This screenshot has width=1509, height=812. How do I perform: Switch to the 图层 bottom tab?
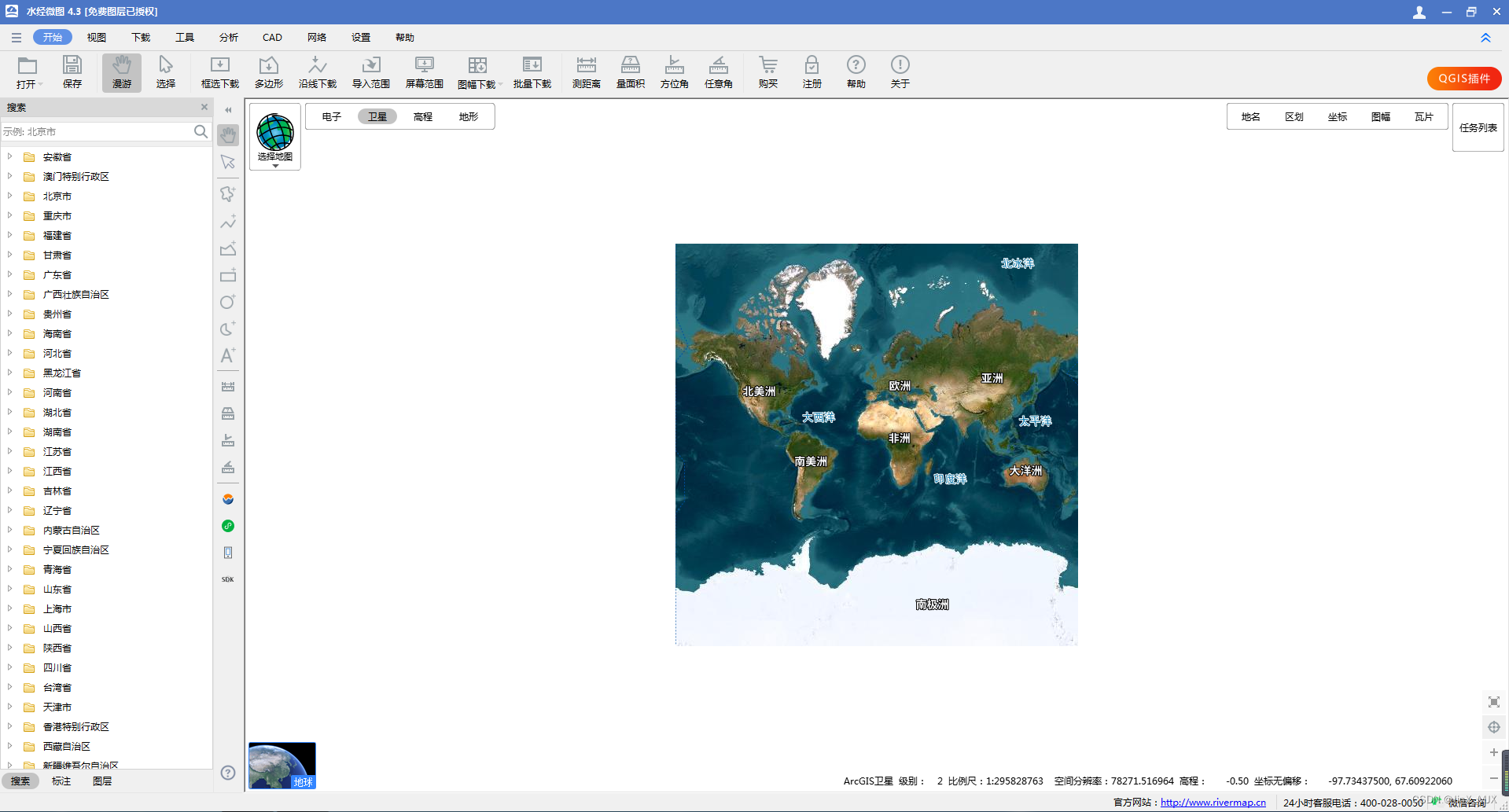(x=102, y=781)
